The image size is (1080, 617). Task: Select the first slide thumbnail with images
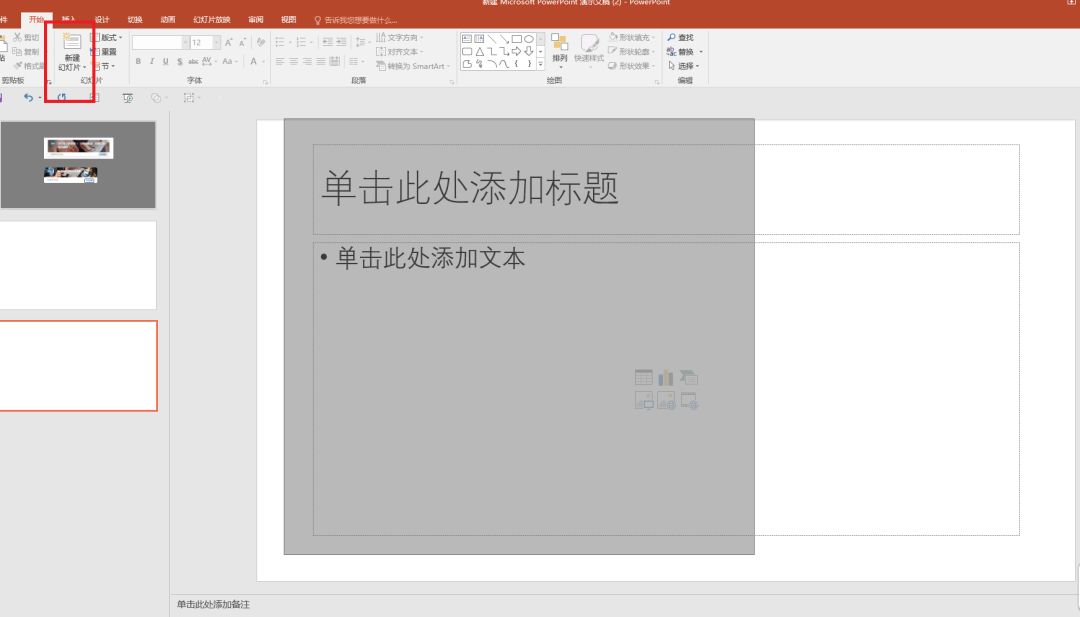pyautogui.click(x=78, y=163)
